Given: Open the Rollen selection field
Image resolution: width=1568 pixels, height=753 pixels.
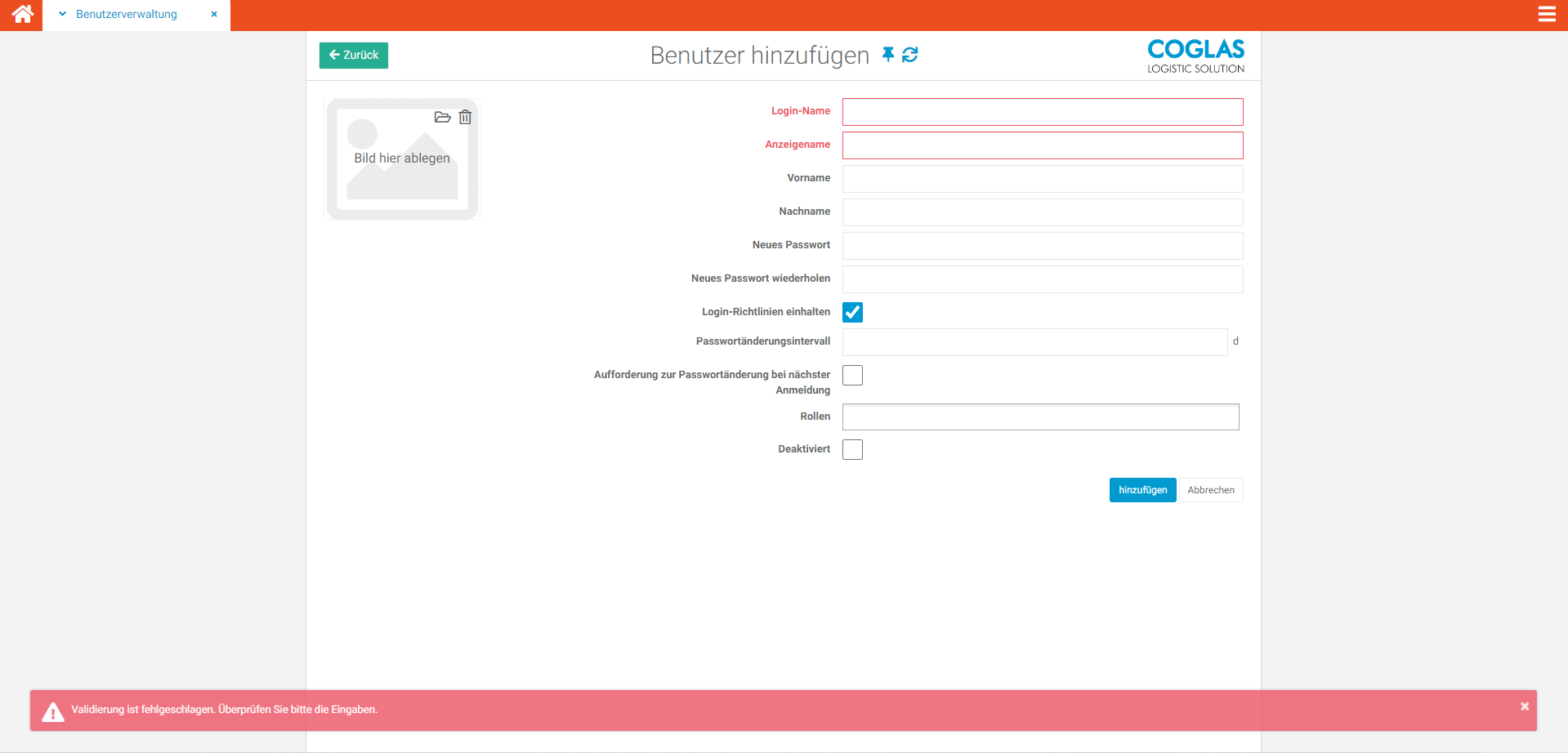Looking at the screenshot, I should [1040, 417].
